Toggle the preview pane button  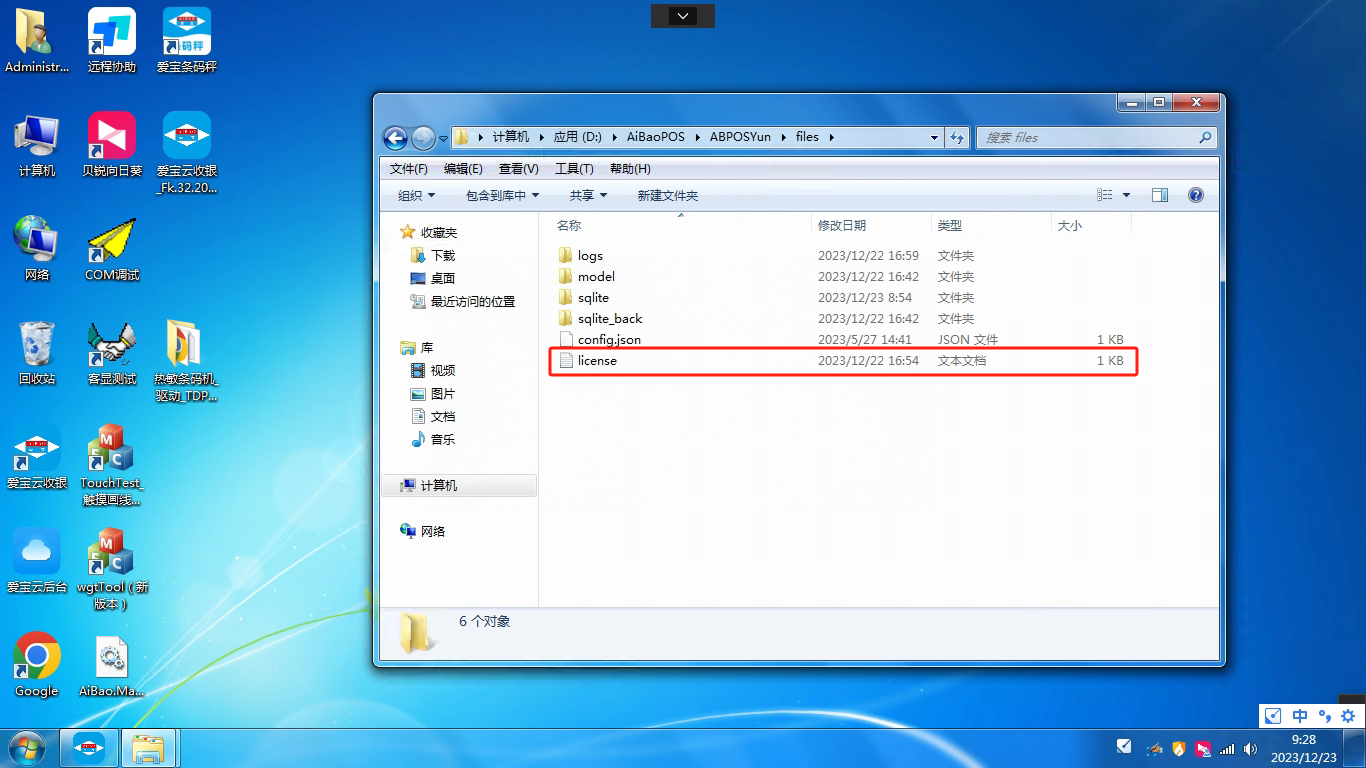[1160, 195]
